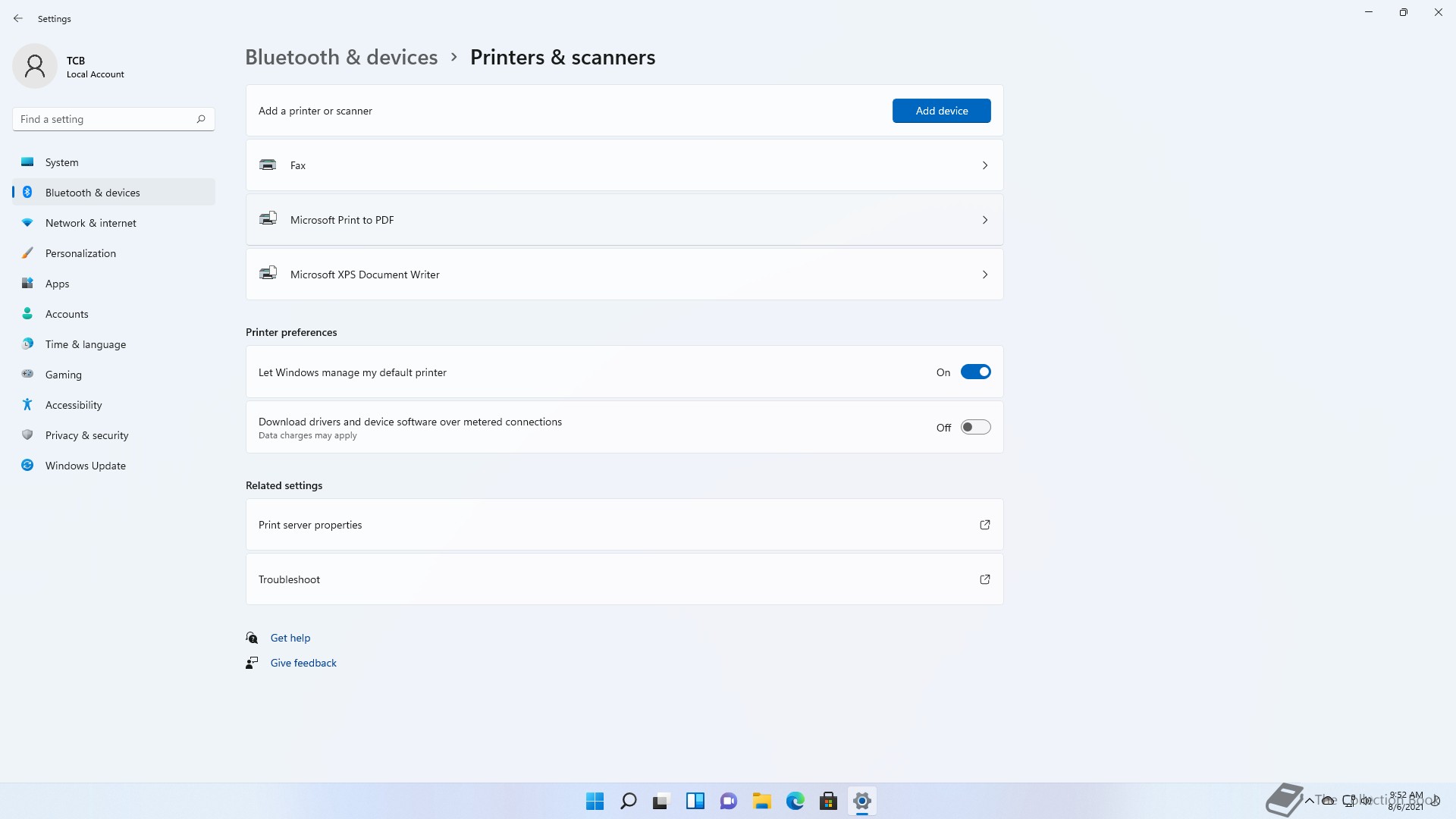Open Microsoft Store from taskbar

pos(829,801)
